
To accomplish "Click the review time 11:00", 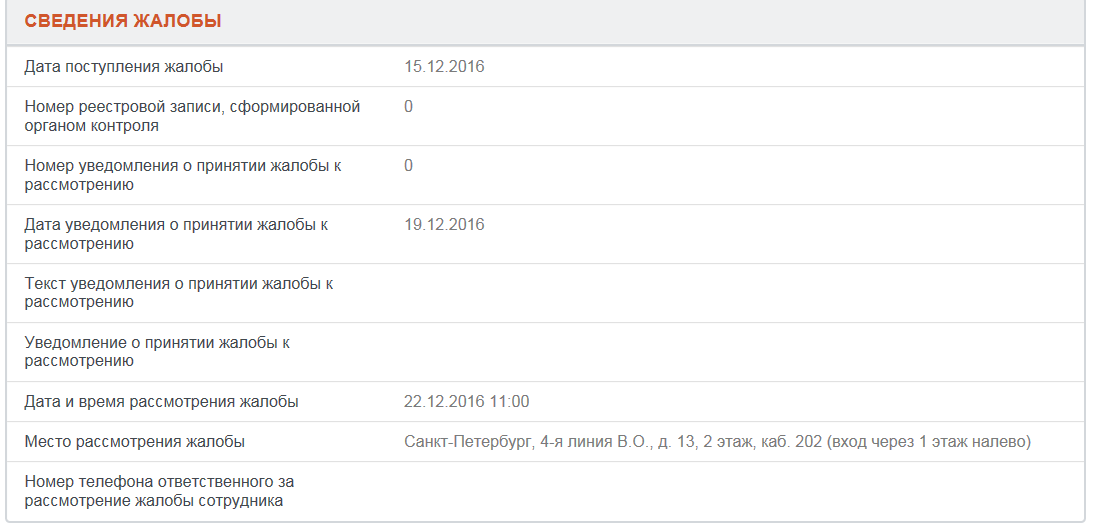I will pyautogui.click(x=509, y=402).
